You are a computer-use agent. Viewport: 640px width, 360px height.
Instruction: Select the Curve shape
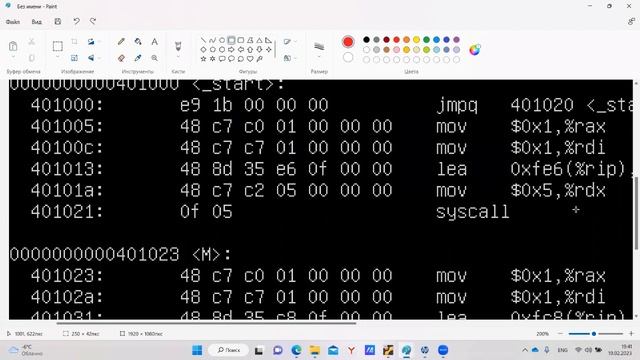212,40
